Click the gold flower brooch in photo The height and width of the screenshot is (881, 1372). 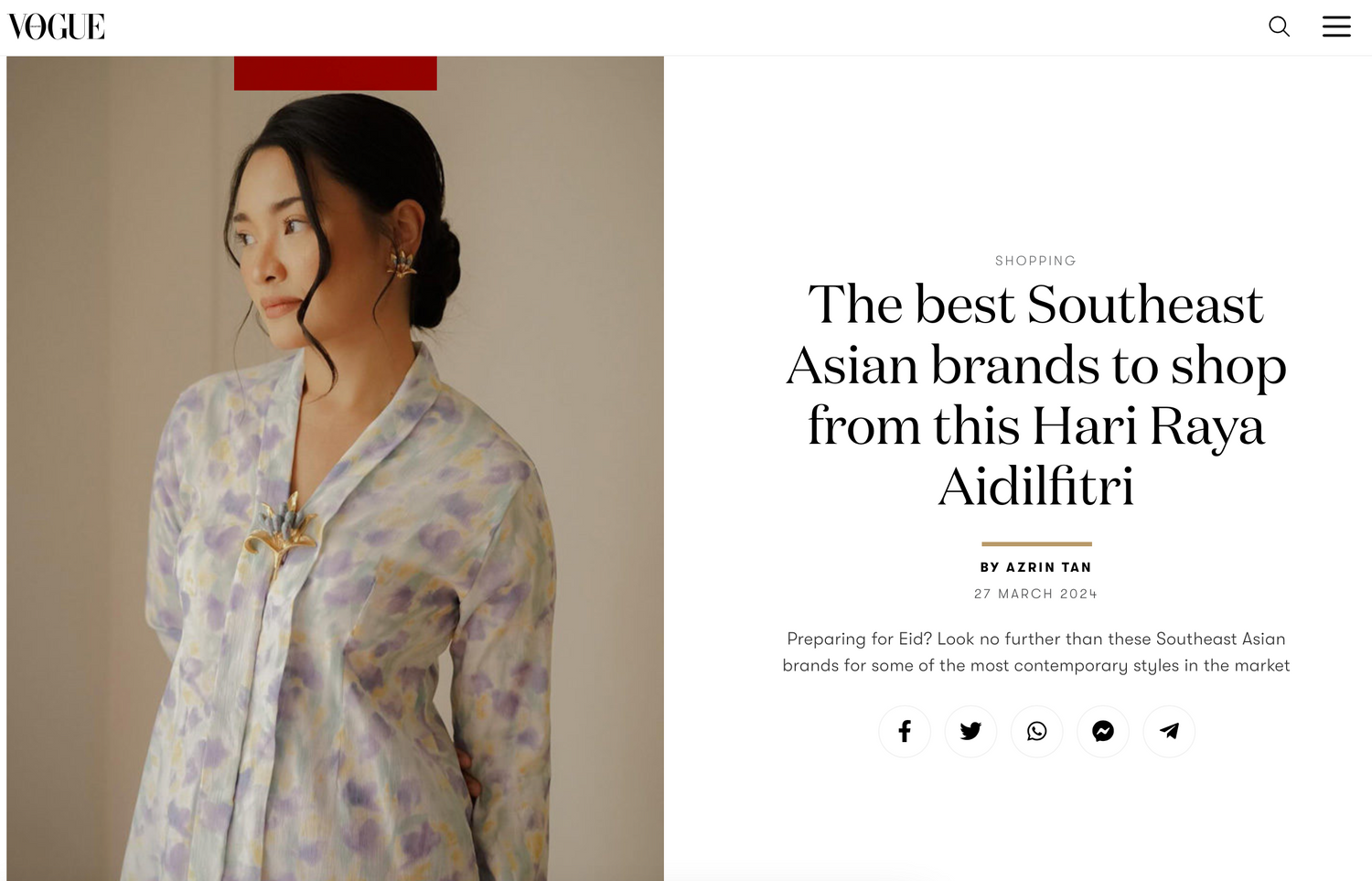click(x=279, y=529)
